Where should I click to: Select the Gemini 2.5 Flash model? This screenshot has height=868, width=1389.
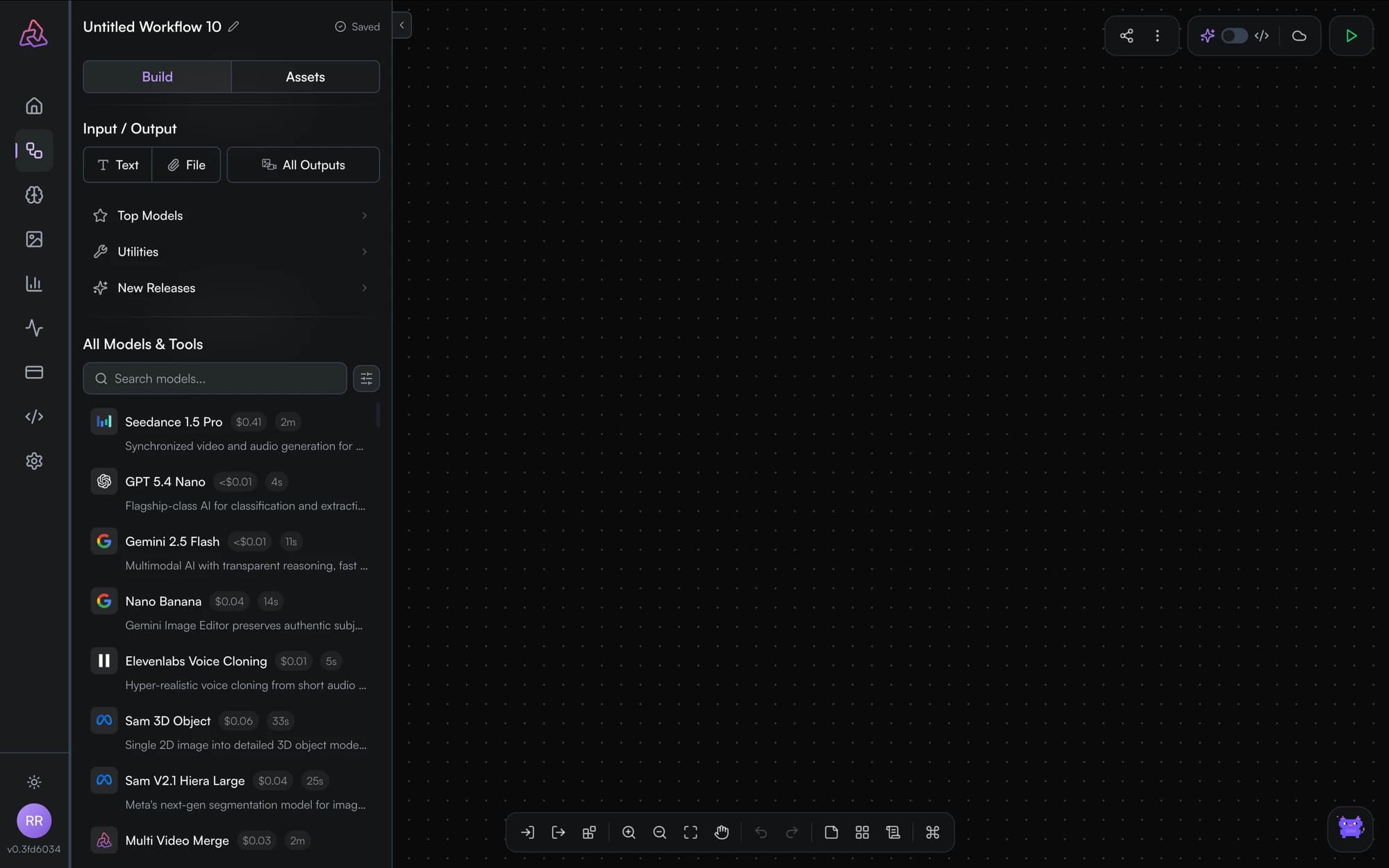231,553
